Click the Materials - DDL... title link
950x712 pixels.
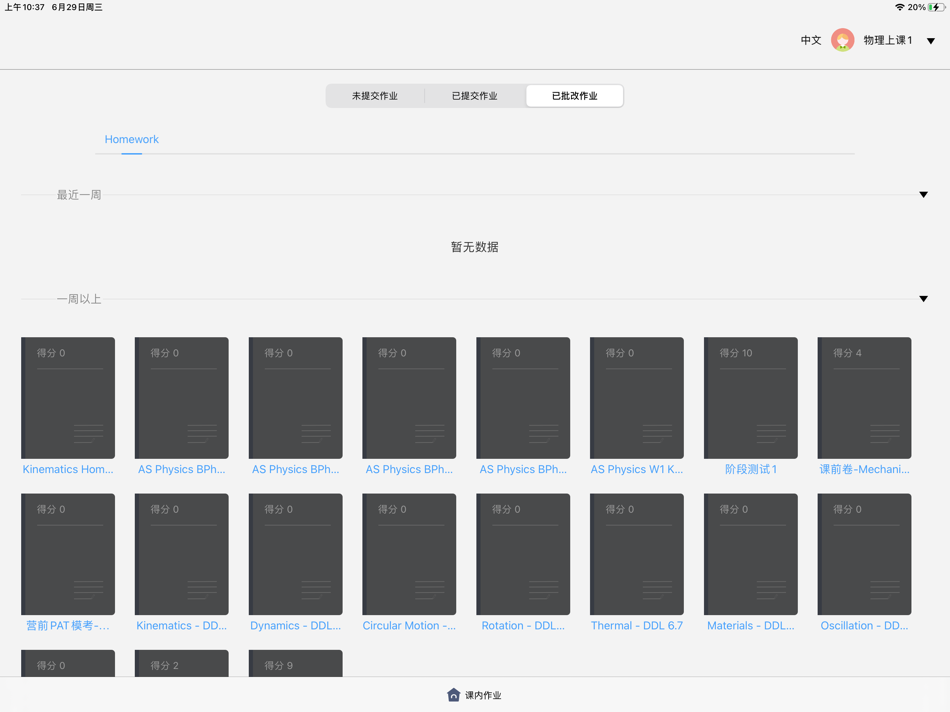pyautogui.click(x=751, y=625)
